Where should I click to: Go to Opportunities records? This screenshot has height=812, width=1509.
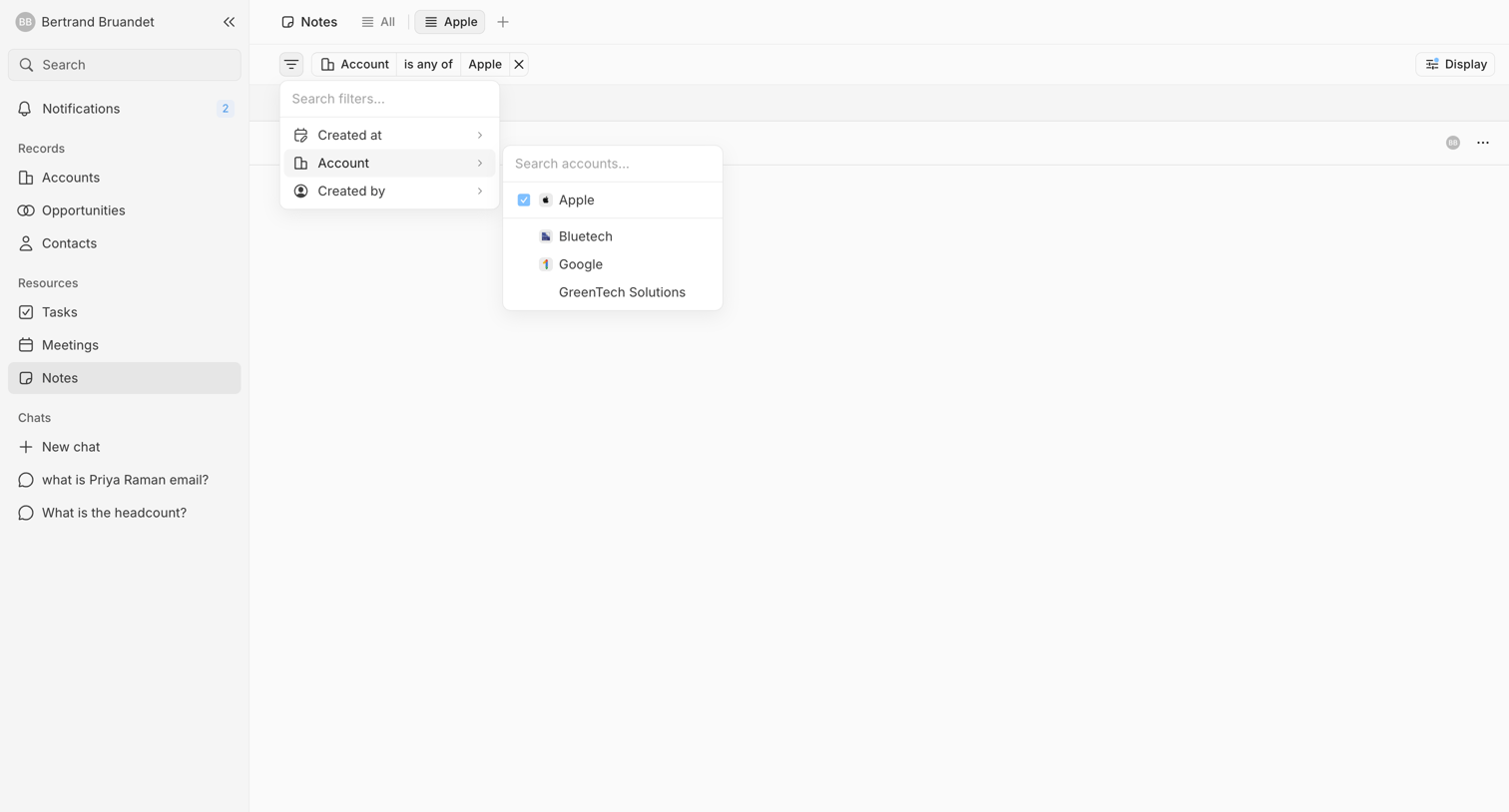pyautogui.click(x=125, y=210)
